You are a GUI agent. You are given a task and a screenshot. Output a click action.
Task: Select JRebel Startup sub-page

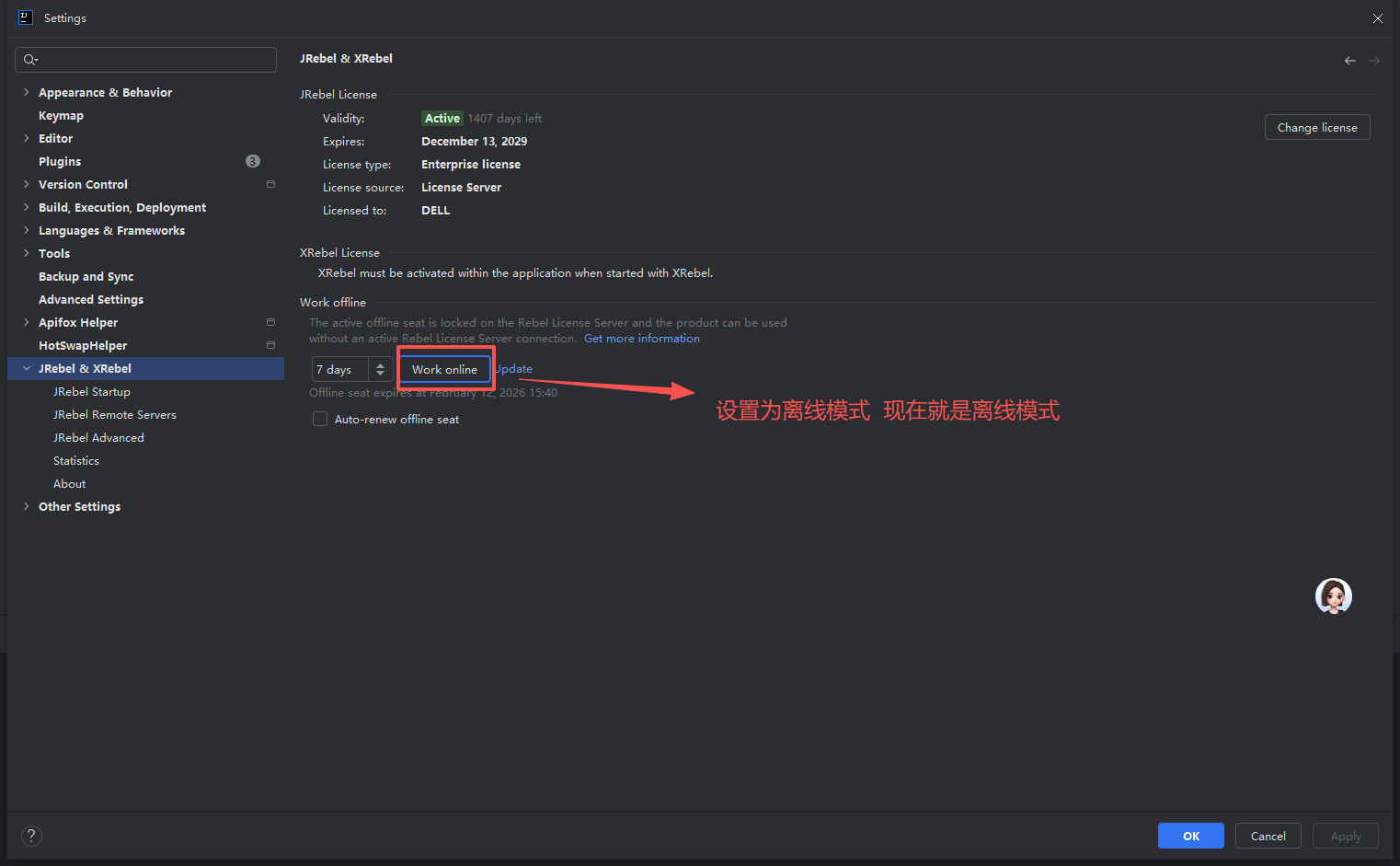pos(92,391)
